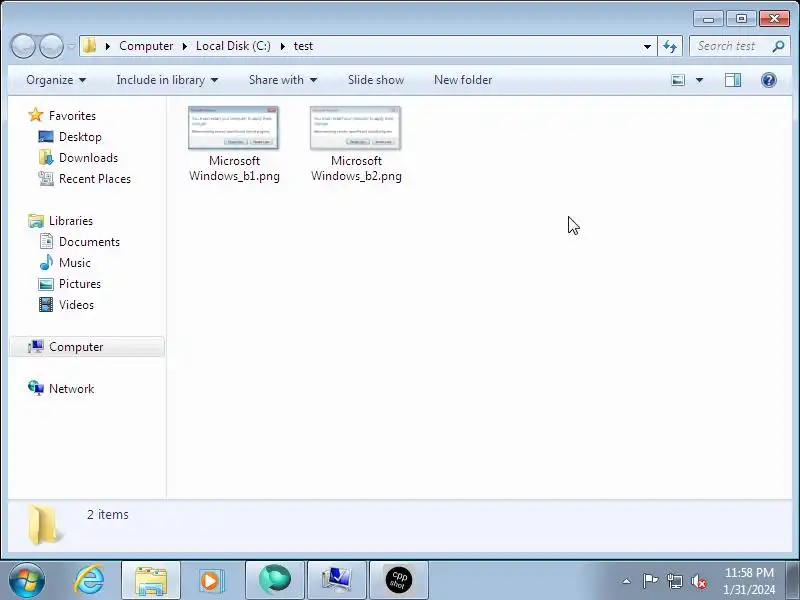Expand the arrow after Local Disk breadcrumb

[x=283, y=46]
